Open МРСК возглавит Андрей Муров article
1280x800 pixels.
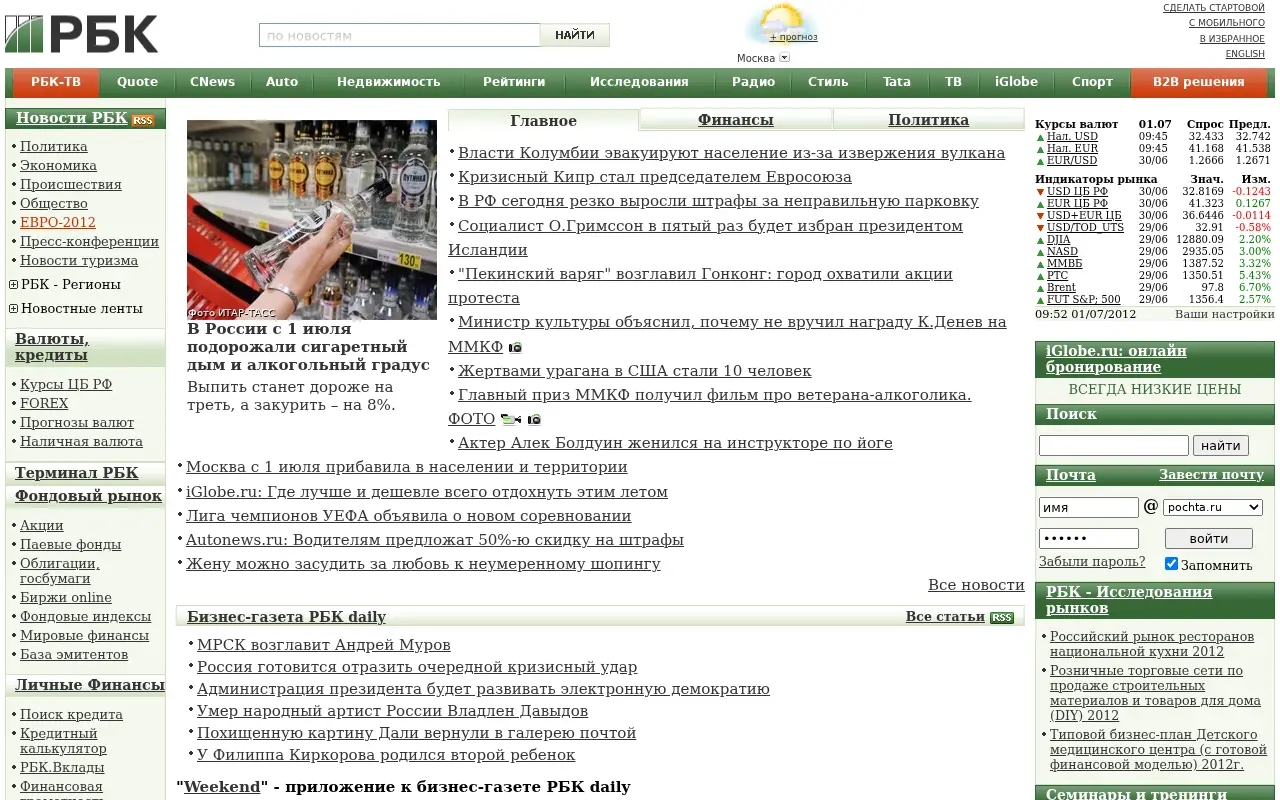324,645
